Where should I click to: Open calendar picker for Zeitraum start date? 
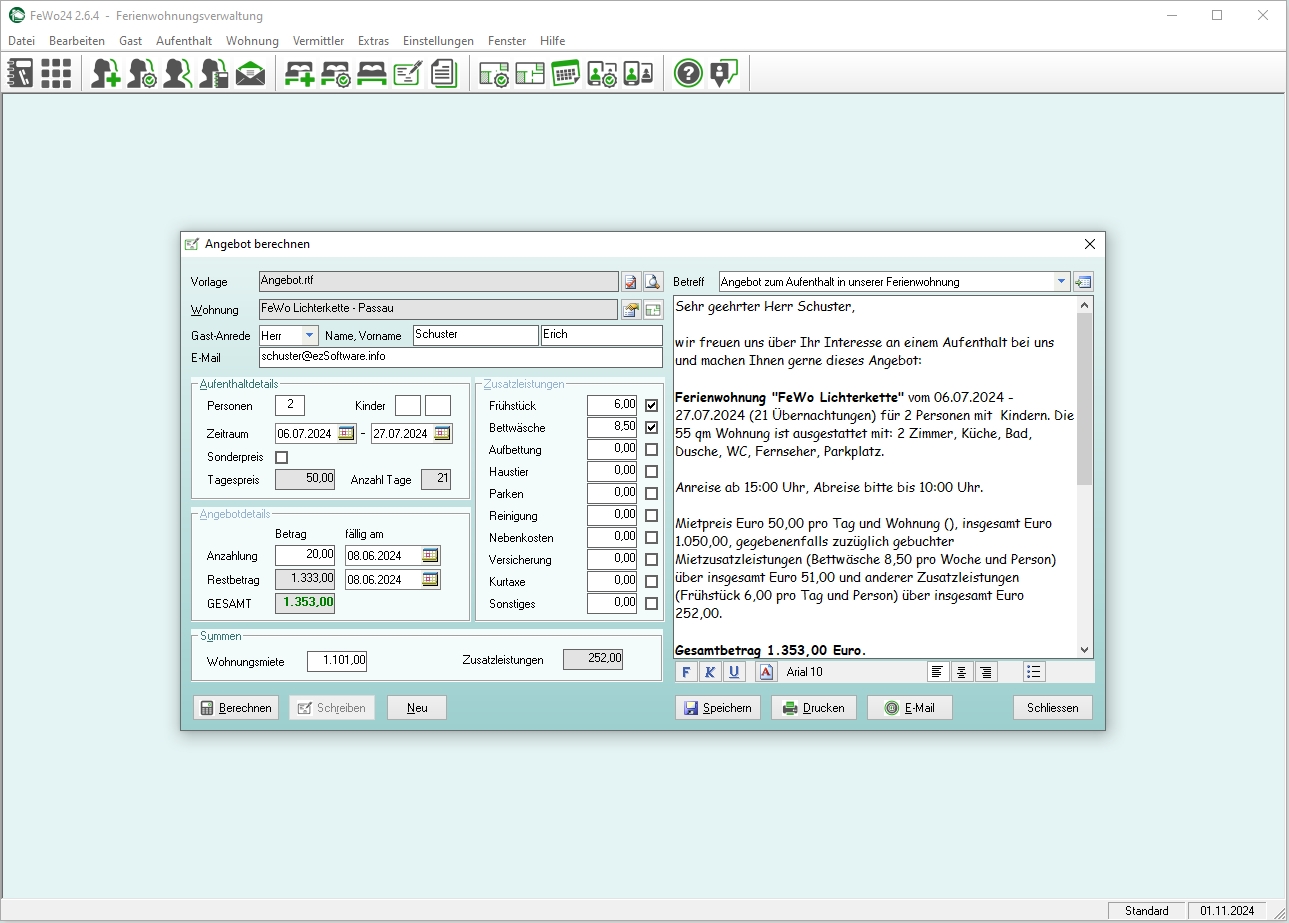pyautogui.click(x=346, y=434)
